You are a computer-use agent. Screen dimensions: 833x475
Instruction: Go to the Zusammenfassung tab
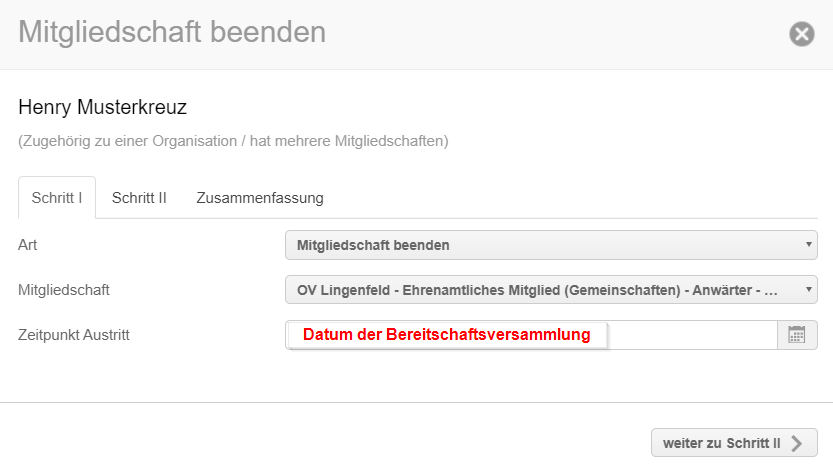pos(260,198)
